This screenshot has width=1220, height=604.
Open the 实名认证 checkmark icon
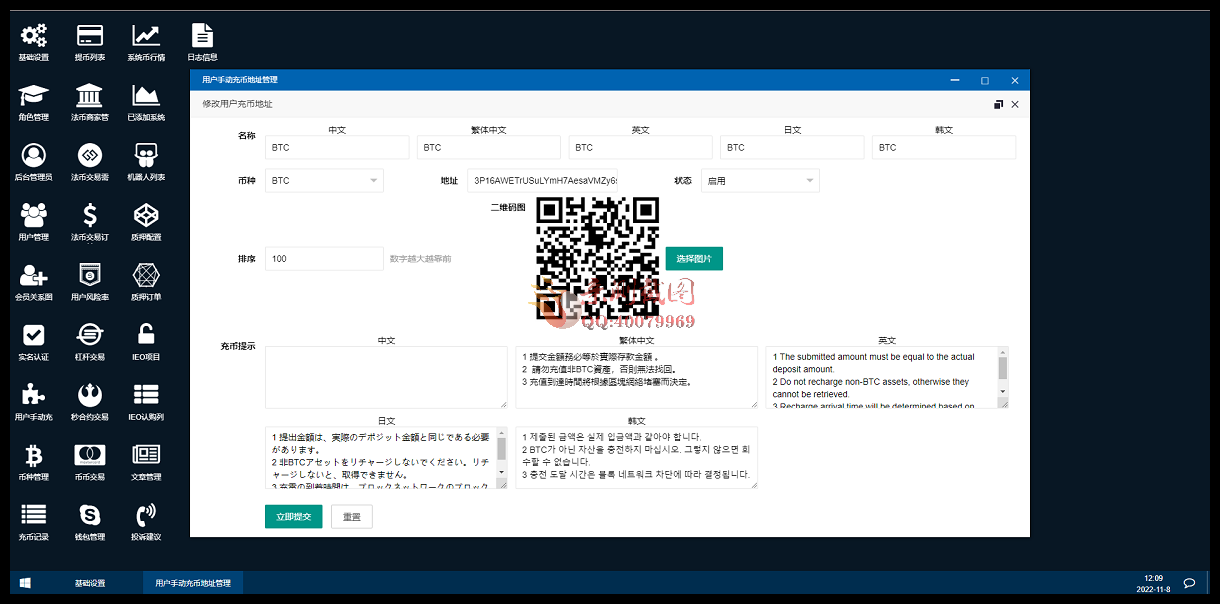[34, 336]
